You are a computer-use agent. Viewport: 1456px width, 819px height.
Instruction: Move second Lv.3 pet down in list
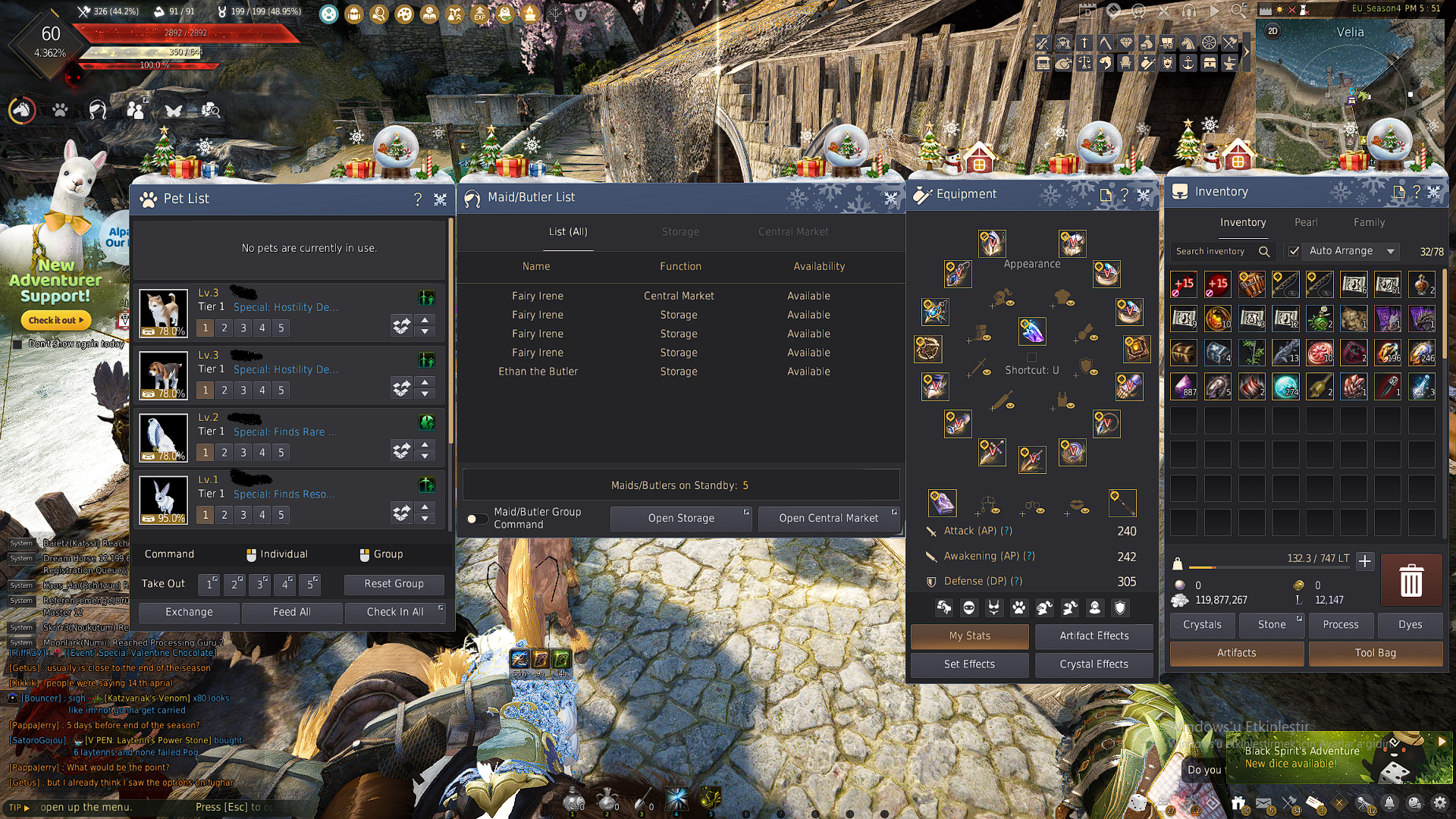click(x=425, y=394)
